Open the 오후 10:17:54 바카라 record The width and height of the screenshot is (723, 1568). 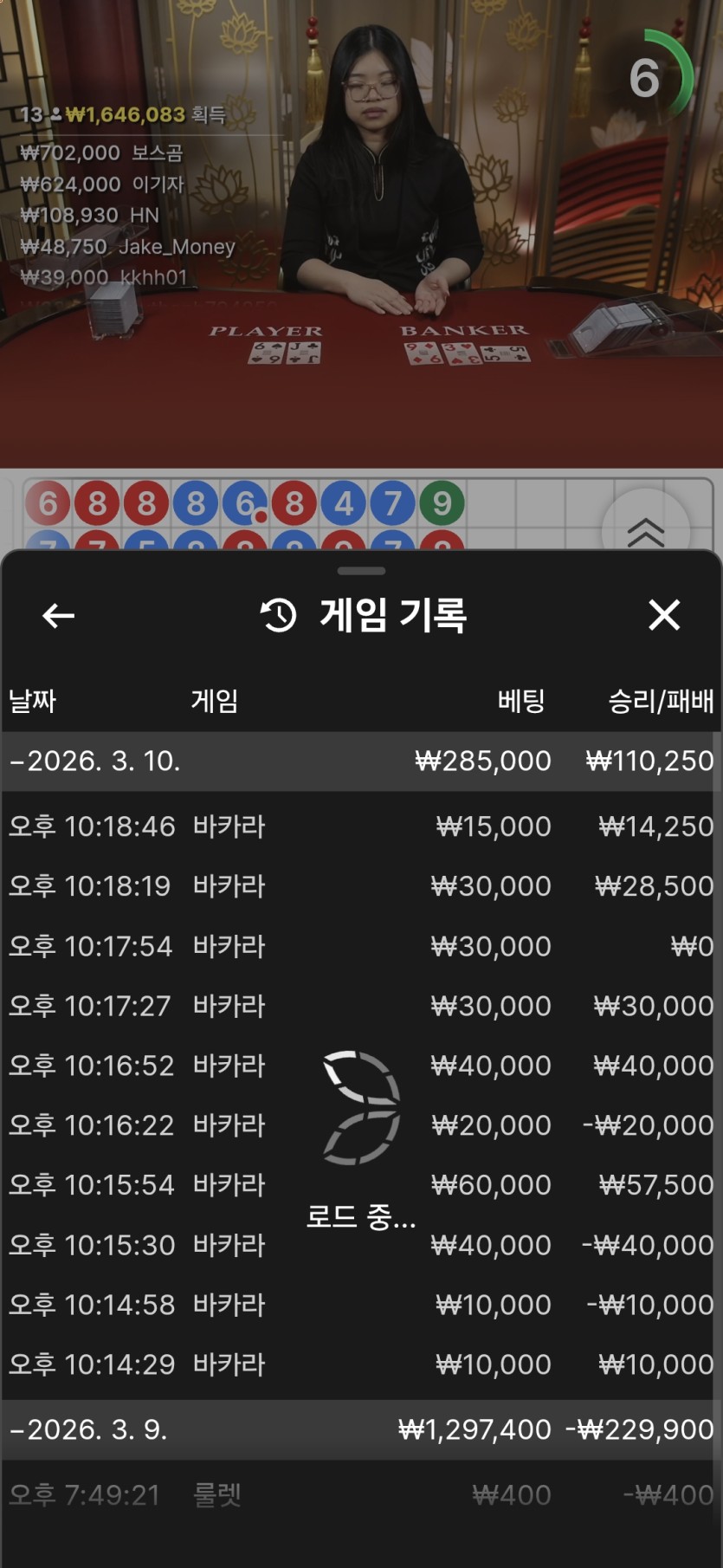tap(361, 946)
